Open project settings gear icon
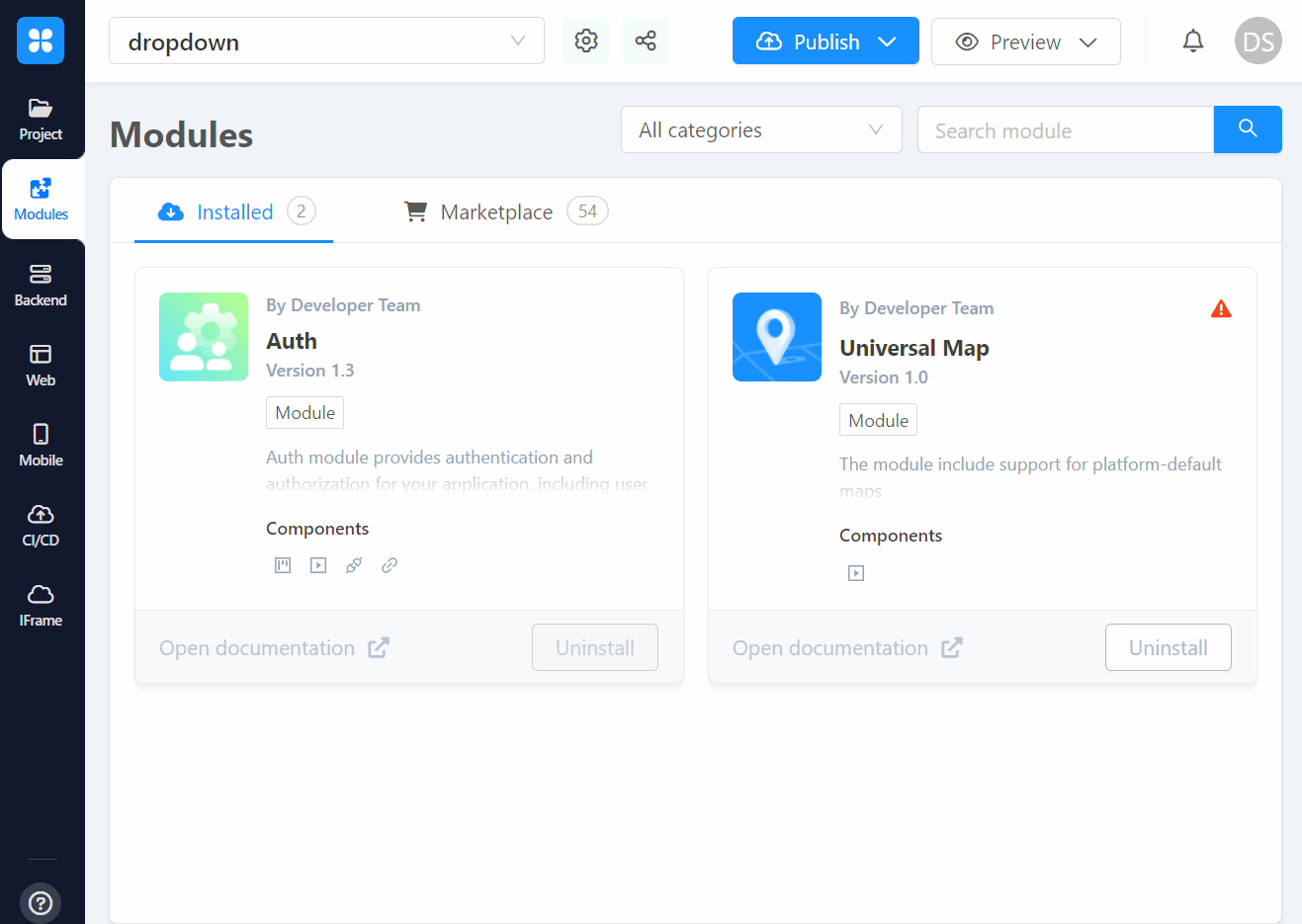 [586, 41]
